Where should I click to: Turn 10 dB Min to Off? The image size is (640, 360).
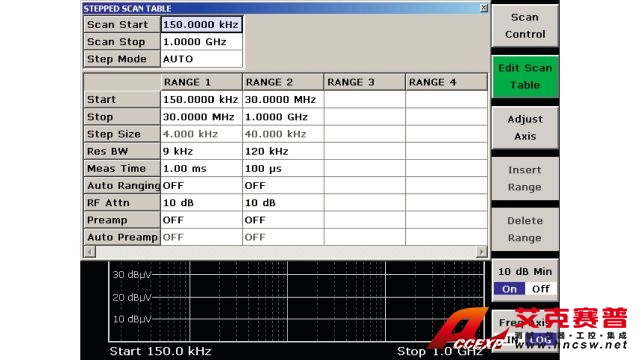[x=540, y=289]
